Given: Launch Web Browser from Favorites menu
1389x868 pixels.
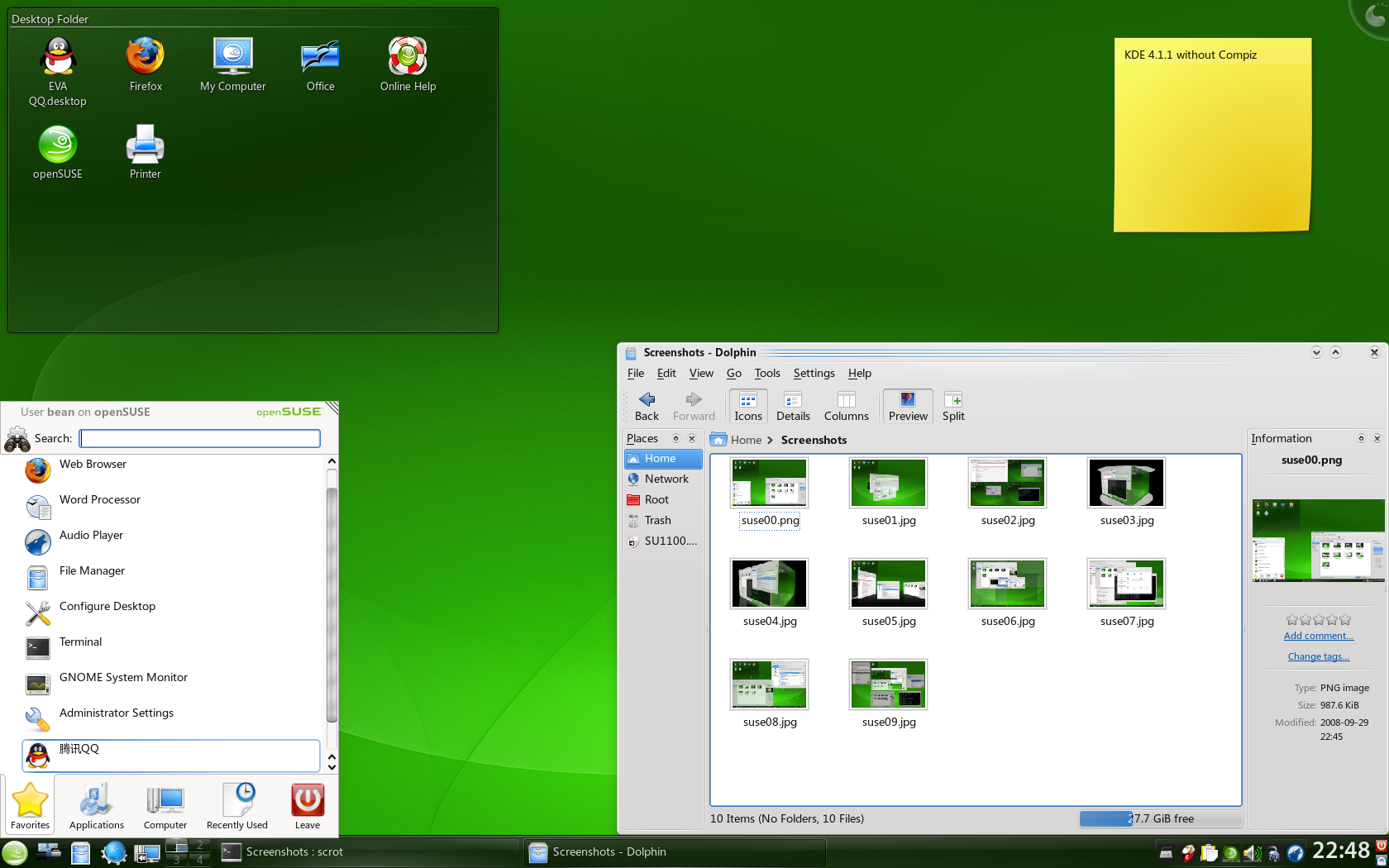Looking at the screenshot, I should tap(171, 470).
